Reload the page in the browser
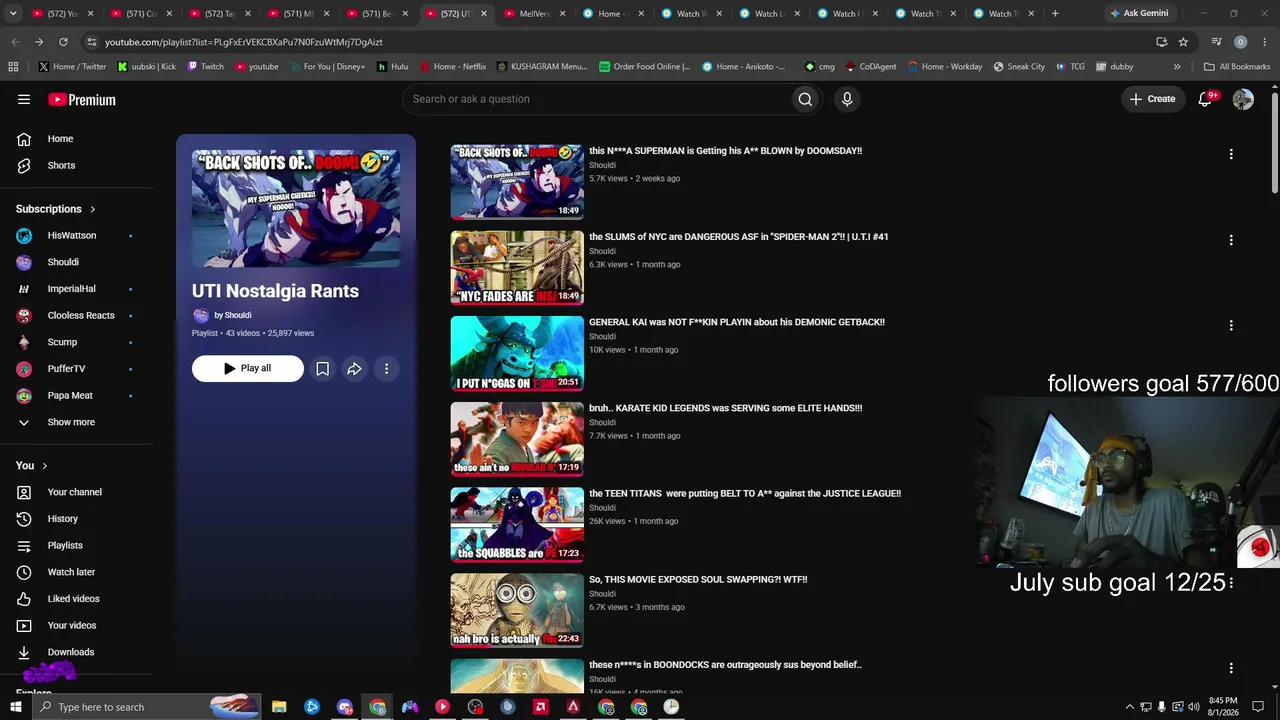The width and height of the screenshot is (1280, 720). [x=63, y=42]
